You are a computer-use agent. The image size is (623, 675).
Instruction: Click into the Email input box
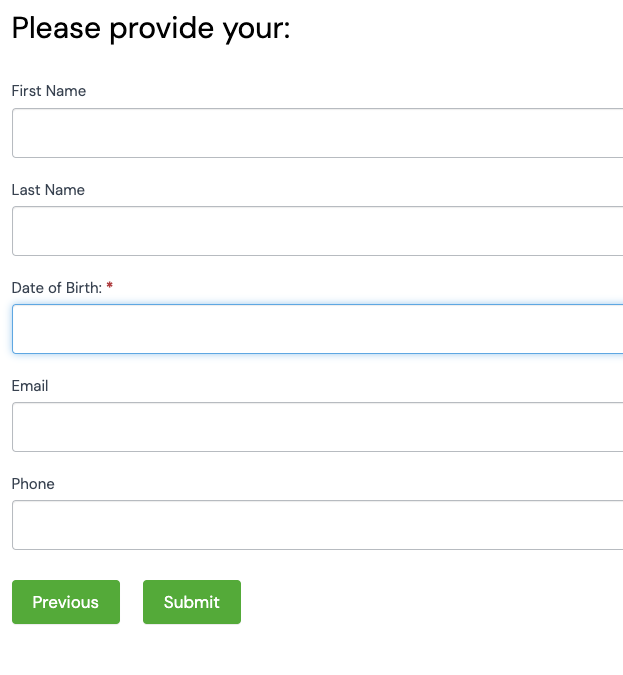pyautogui.click(x=317, y=427)
